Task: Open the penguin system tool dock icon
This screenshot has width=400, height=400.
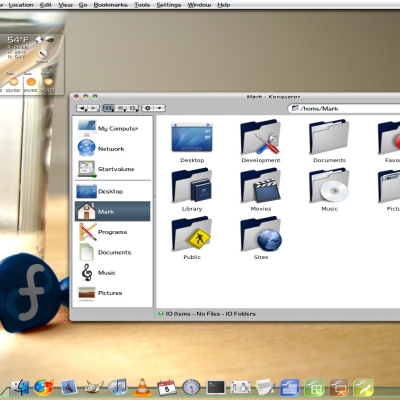Action: tap(241, 387)
